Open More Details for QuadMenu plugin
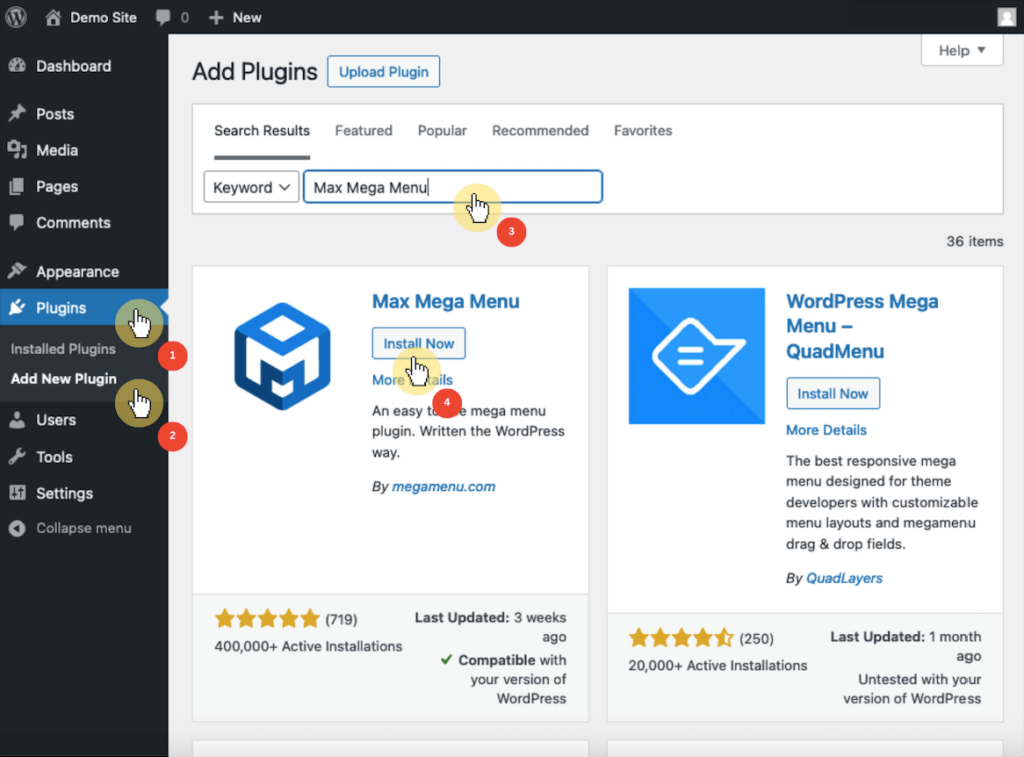Image resolution: width=1024 pixels, height=757 pixels. tap(826, 430)
